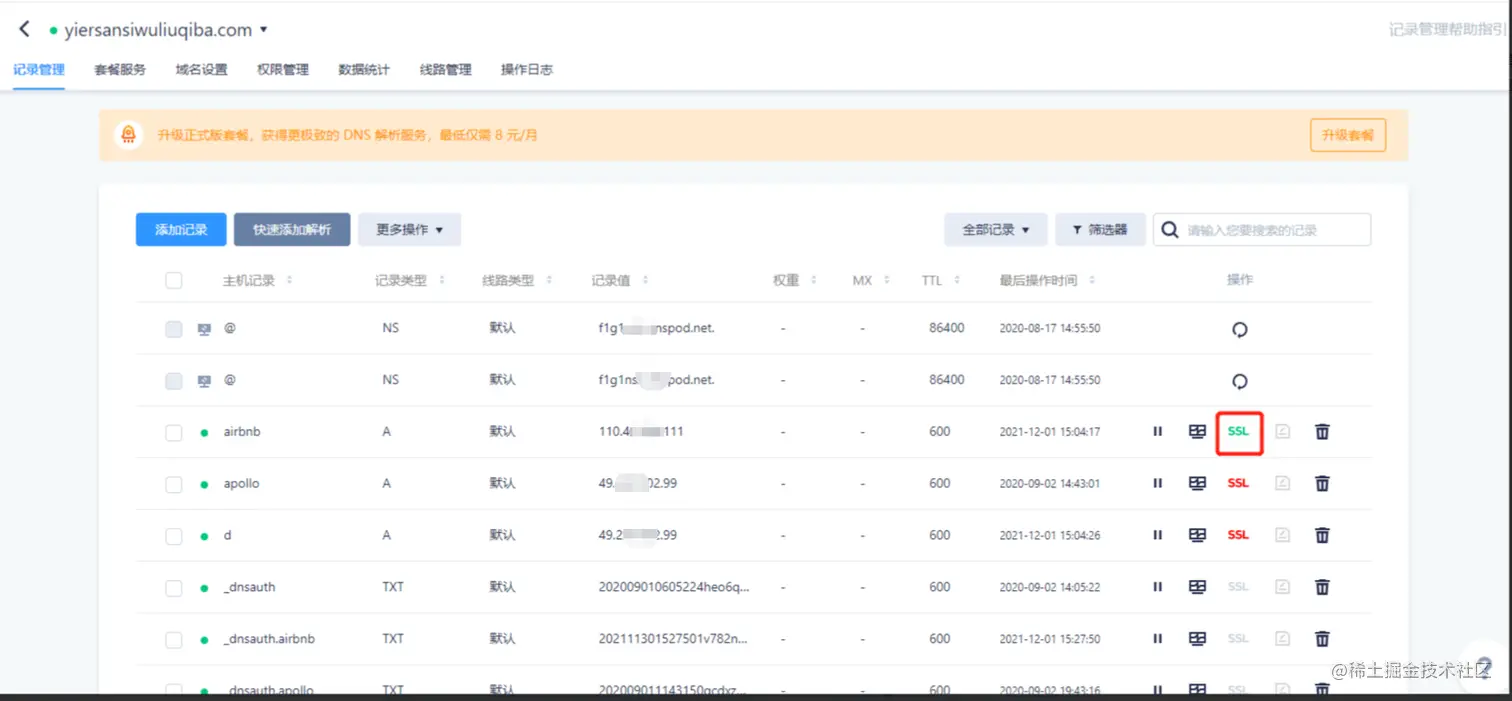1512x701 pixels.
Task: Click the search magnifier icon
Action: click(1170, 230)
